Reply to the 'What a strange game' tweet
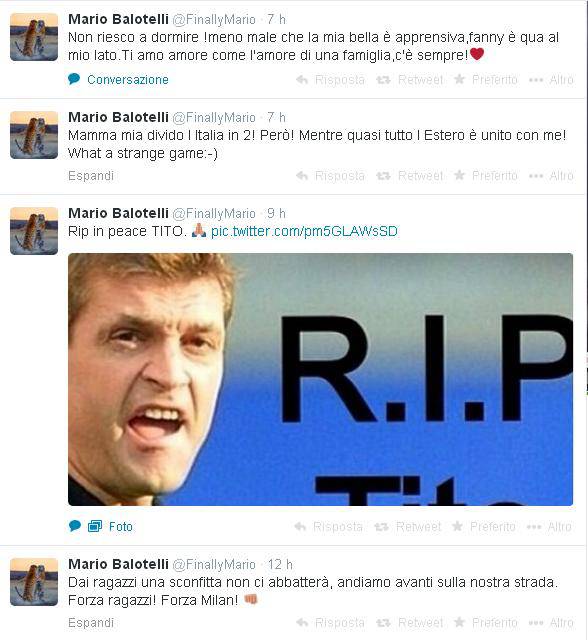 (x=331, y=176)
